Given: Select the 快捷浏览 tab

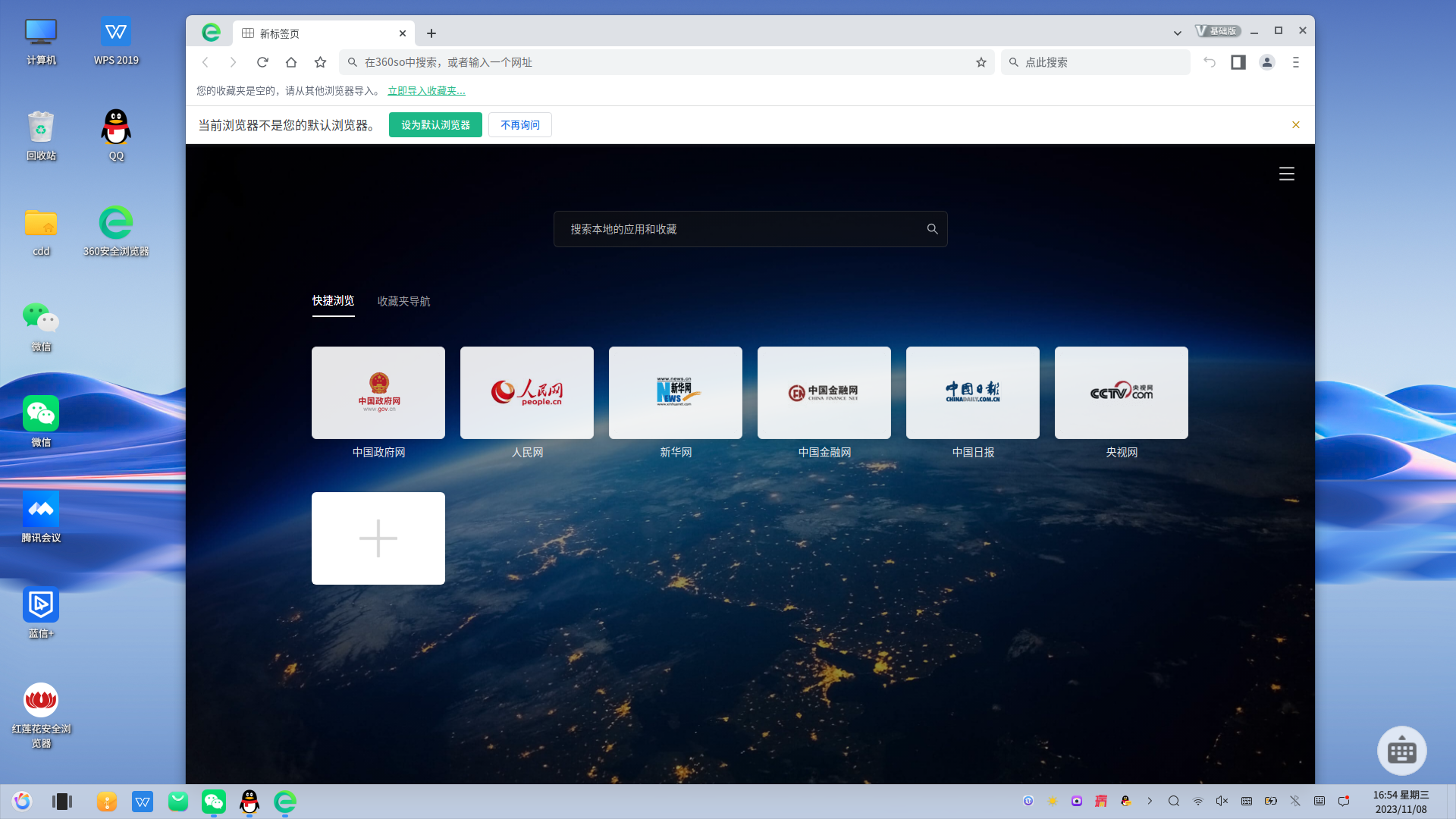Looking at the screenshot, I should (333, 301).
